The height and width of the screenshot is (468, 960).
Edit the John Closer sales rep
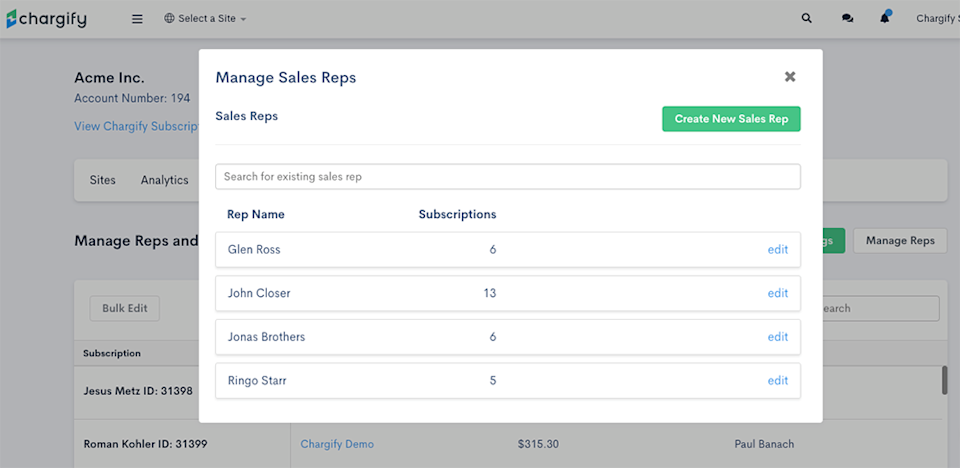coord(777,294)
